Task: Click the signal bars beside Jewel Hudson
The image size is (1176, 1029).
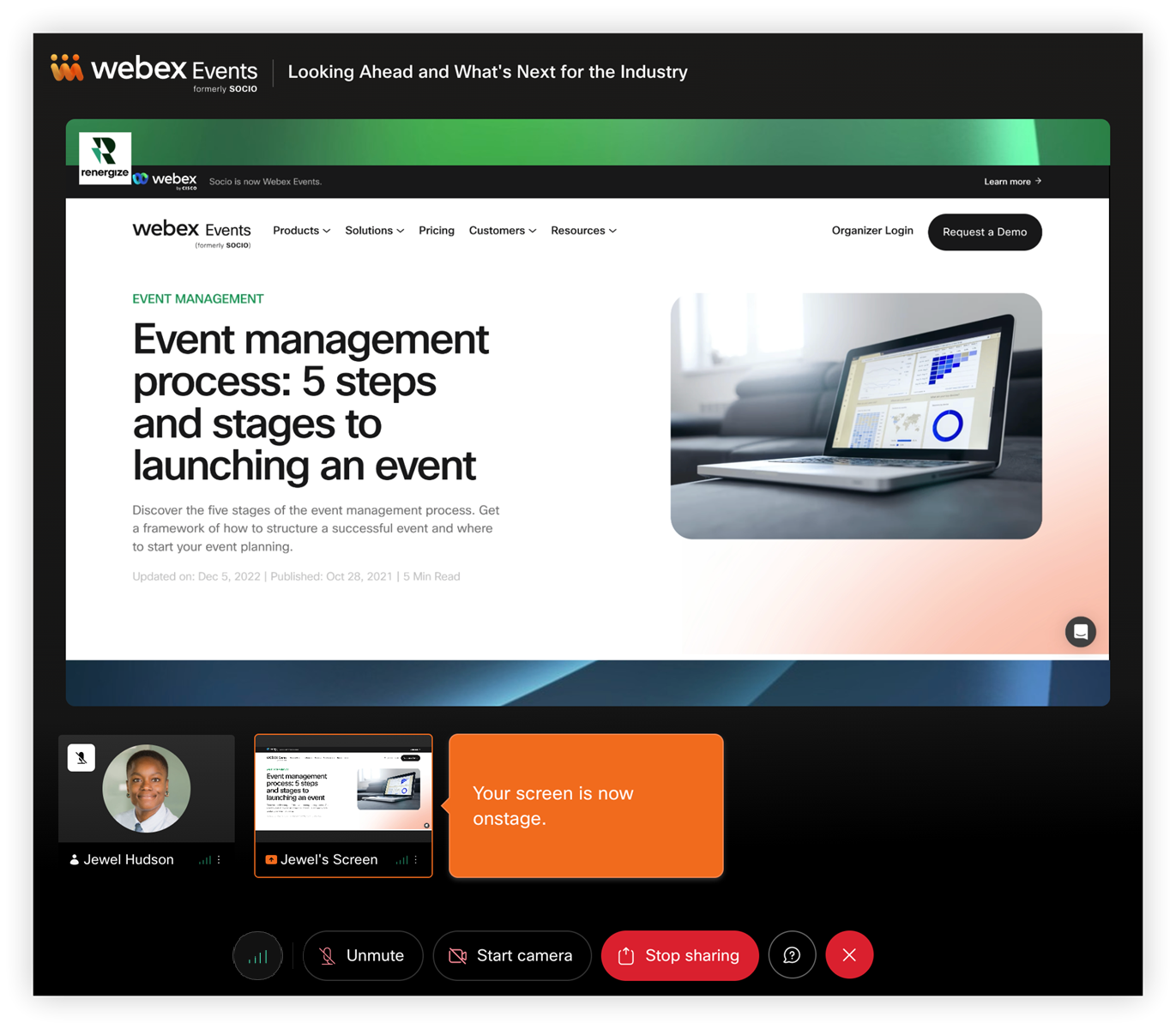Action: pos(204,860)
